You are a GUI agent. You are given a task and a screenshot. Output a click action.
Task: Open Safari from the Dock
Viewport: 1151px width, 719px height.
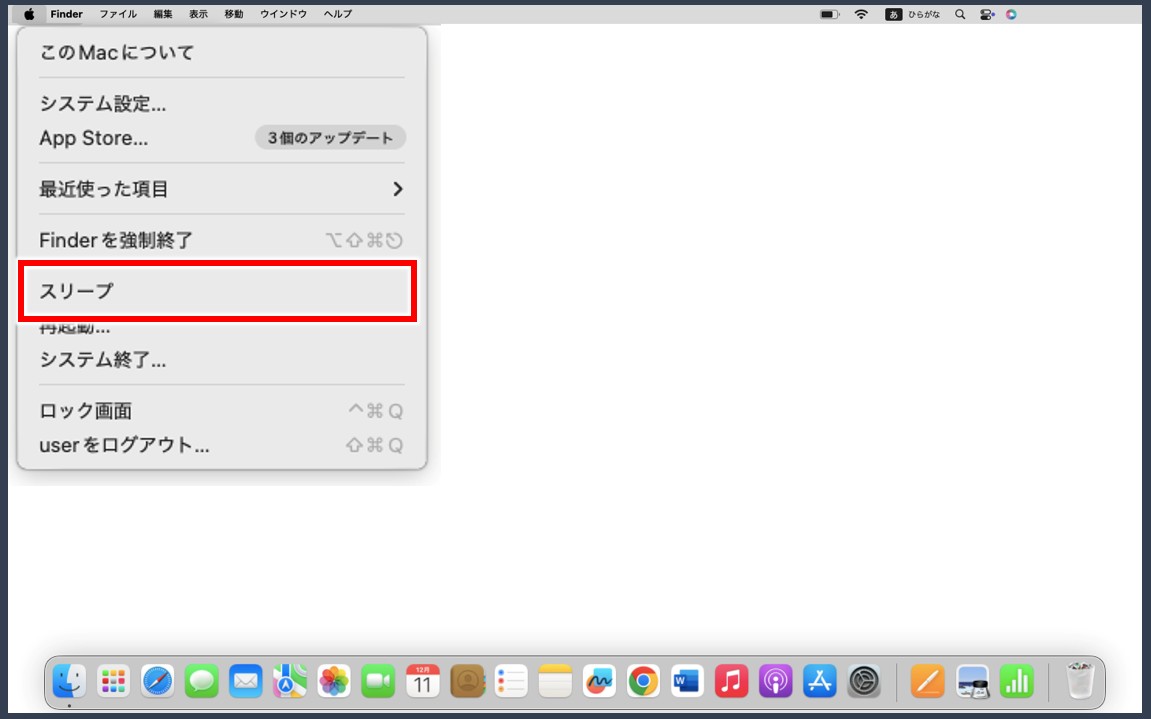pos(157,682)
